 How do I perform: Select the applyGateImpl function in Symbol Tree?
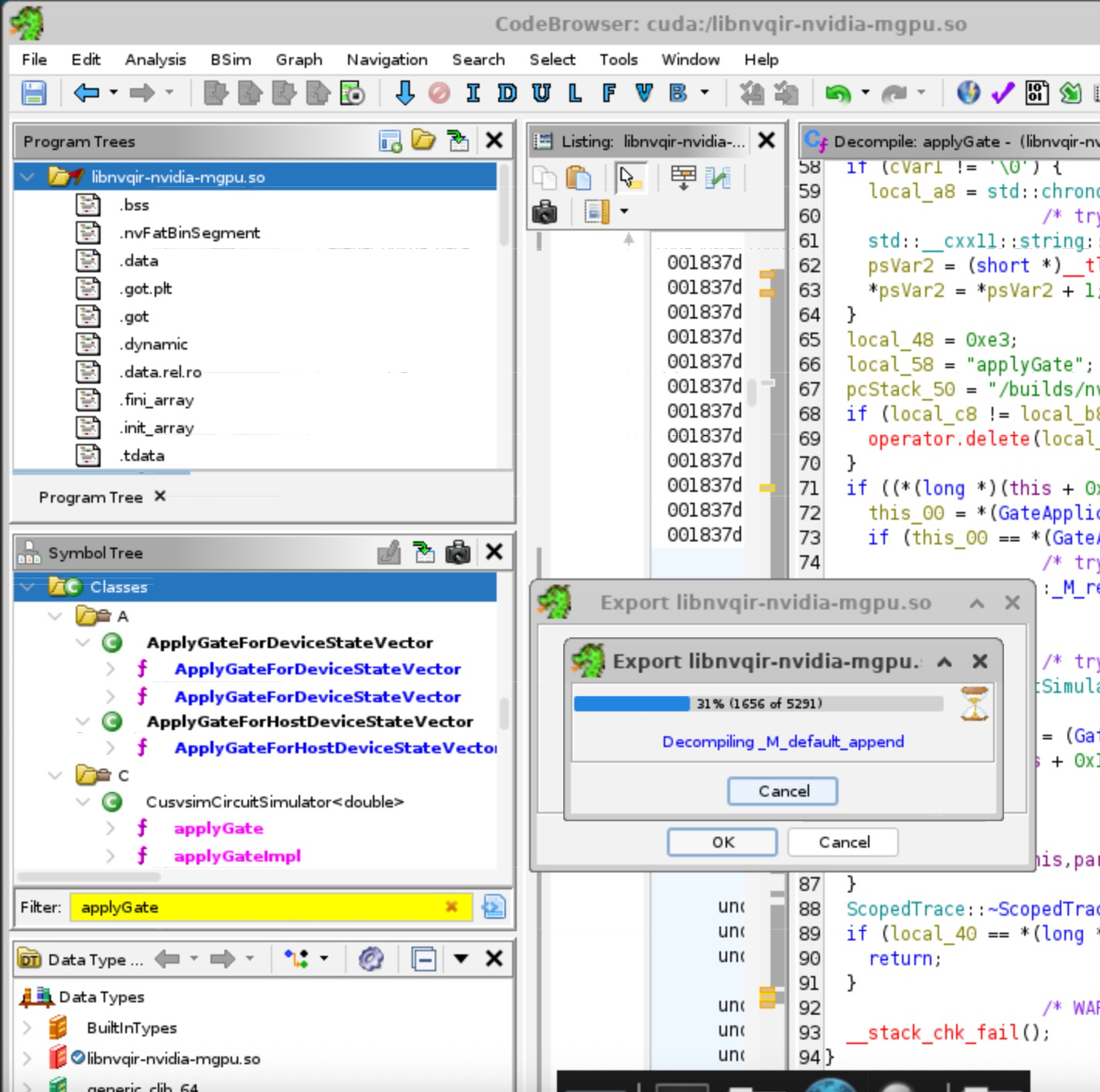click(x=237, y=856)
